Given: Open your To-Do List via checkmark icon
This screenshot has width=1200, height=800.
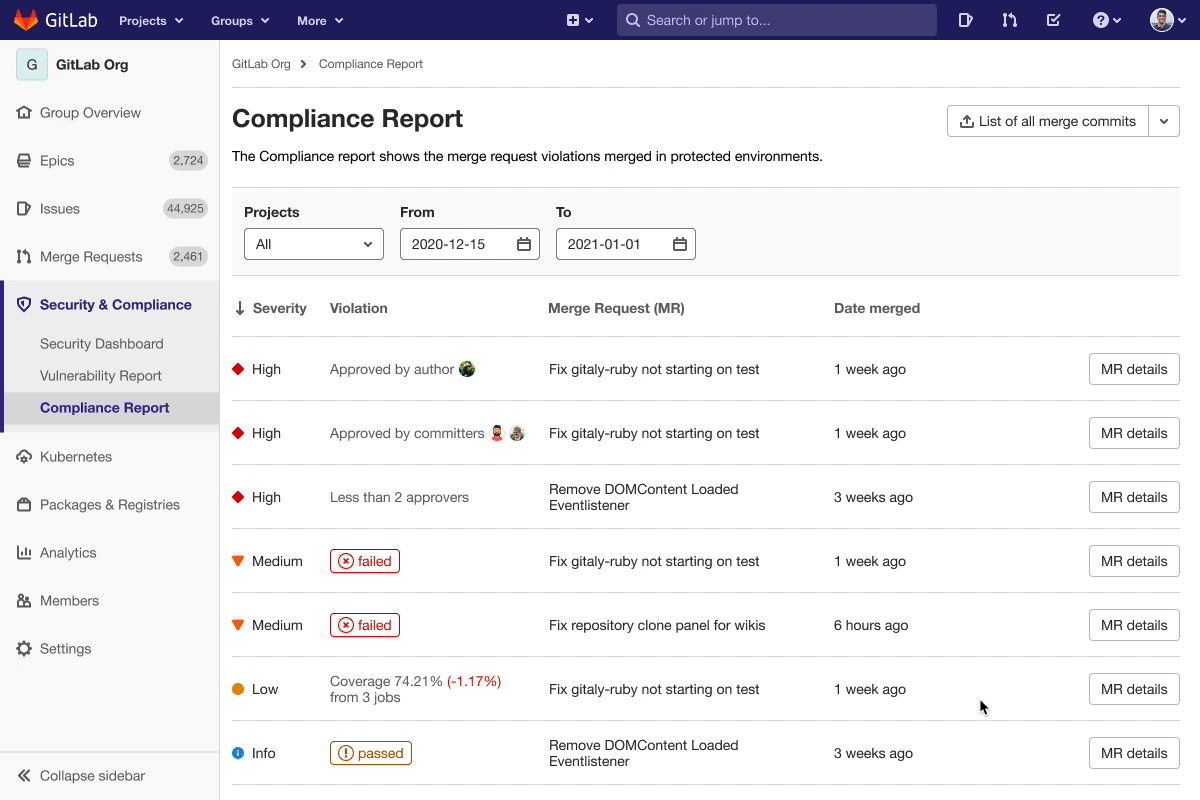Looking at the screenshot, I should tap(1053, 20).
